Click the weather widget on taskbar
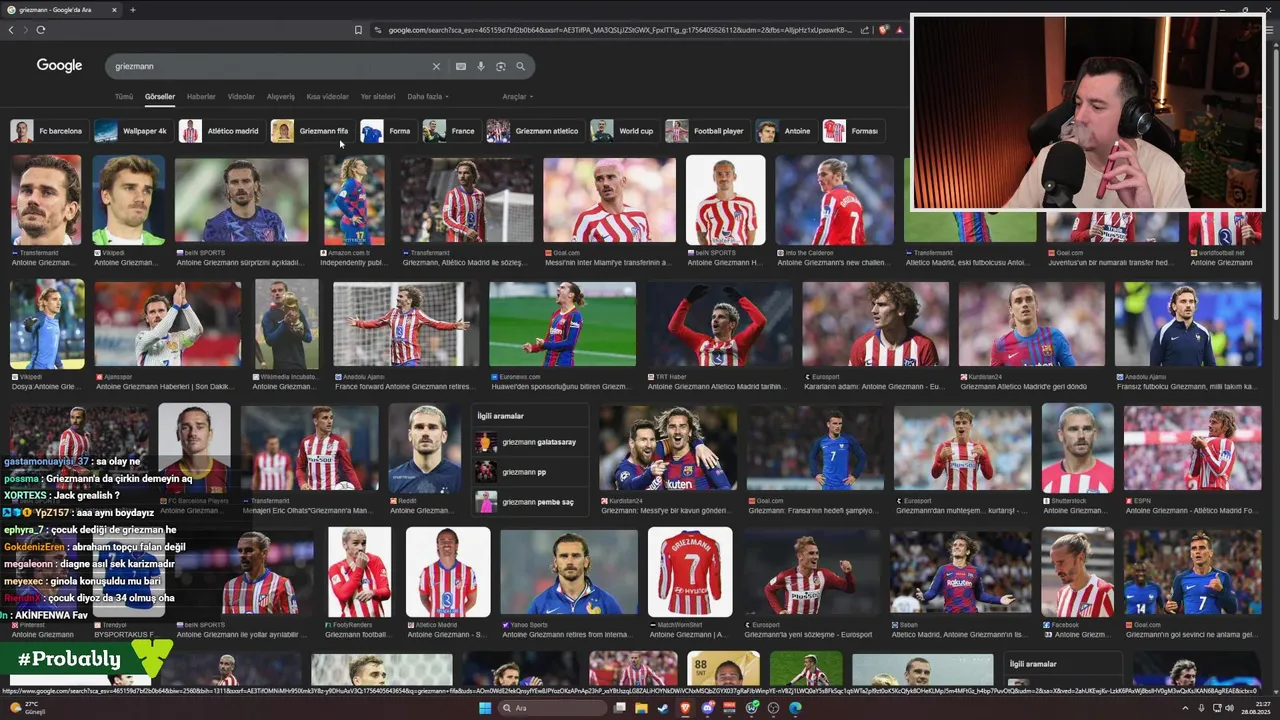The height and width of the screenshot is (720, 1280). (26, 708)
